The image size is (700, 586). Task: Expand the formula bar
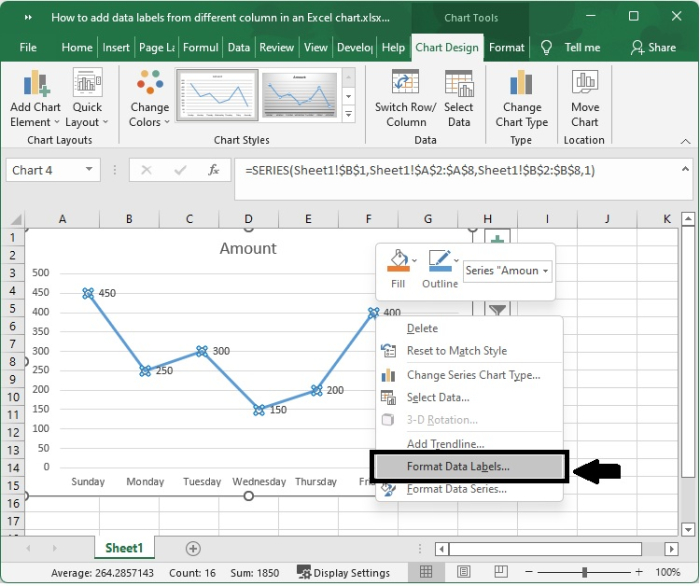point(685,169)
